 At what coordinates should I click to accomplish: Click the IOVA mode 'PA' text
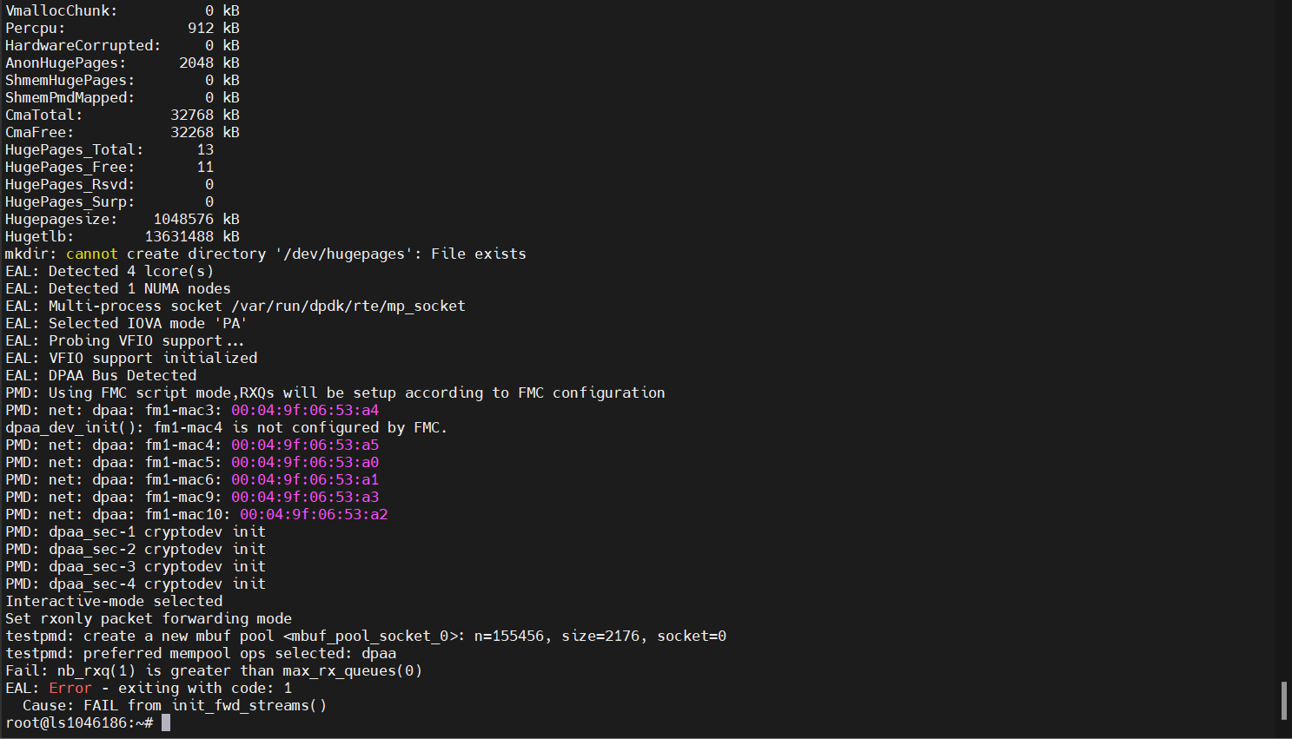[x=230, y=323]
